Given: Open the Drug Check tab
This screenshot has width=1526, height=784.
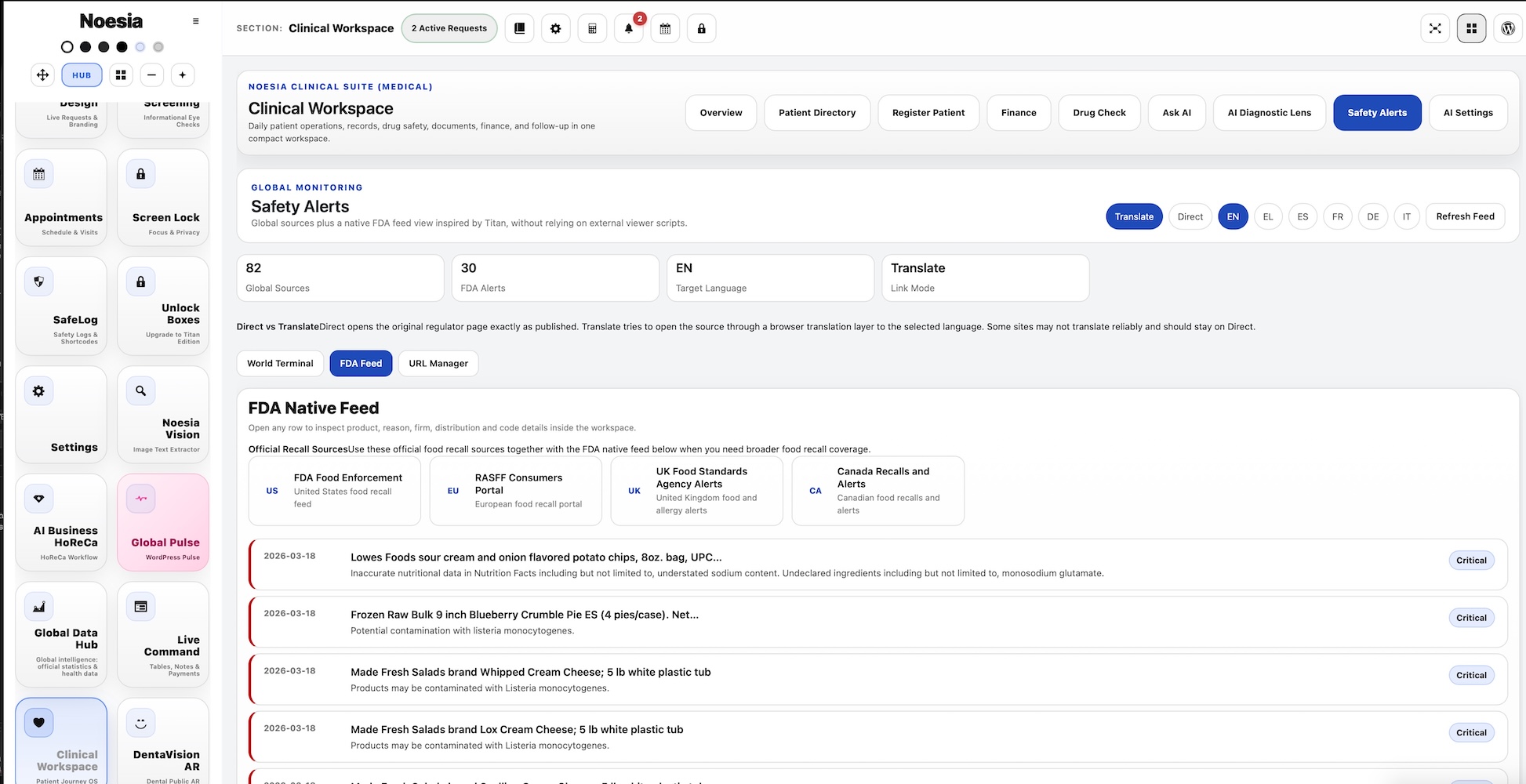Looking at the screenshot, I should click(1099, 113).
